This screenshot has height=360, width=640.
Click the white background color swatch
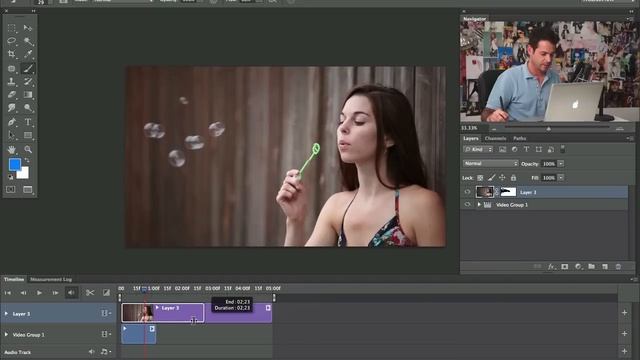24,174
